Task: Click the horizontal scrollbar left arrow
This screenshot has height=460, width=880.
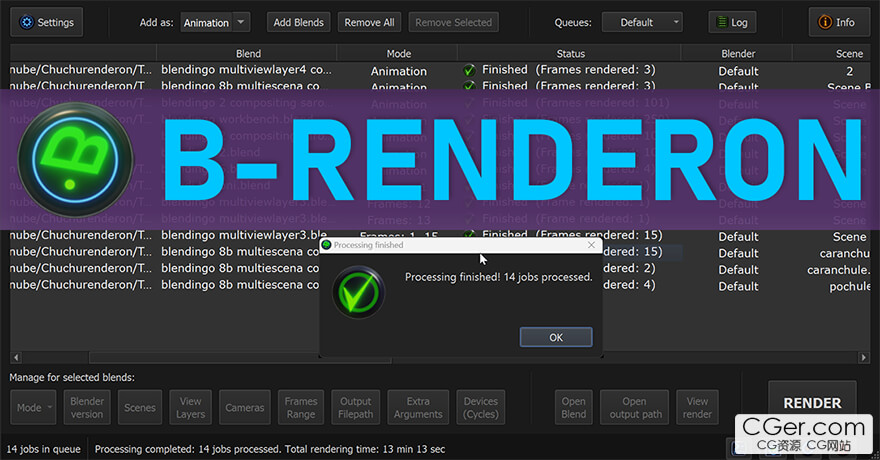Action: (16, 357)
